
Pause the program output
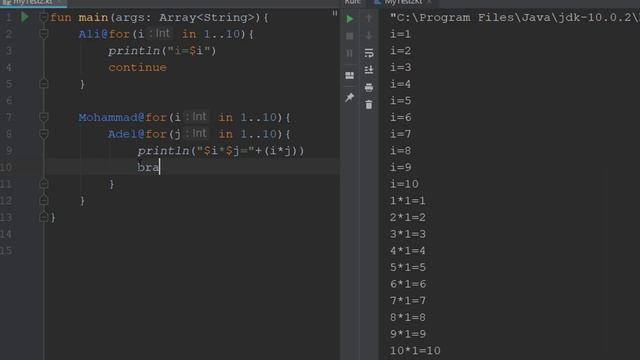pos(350,53)
